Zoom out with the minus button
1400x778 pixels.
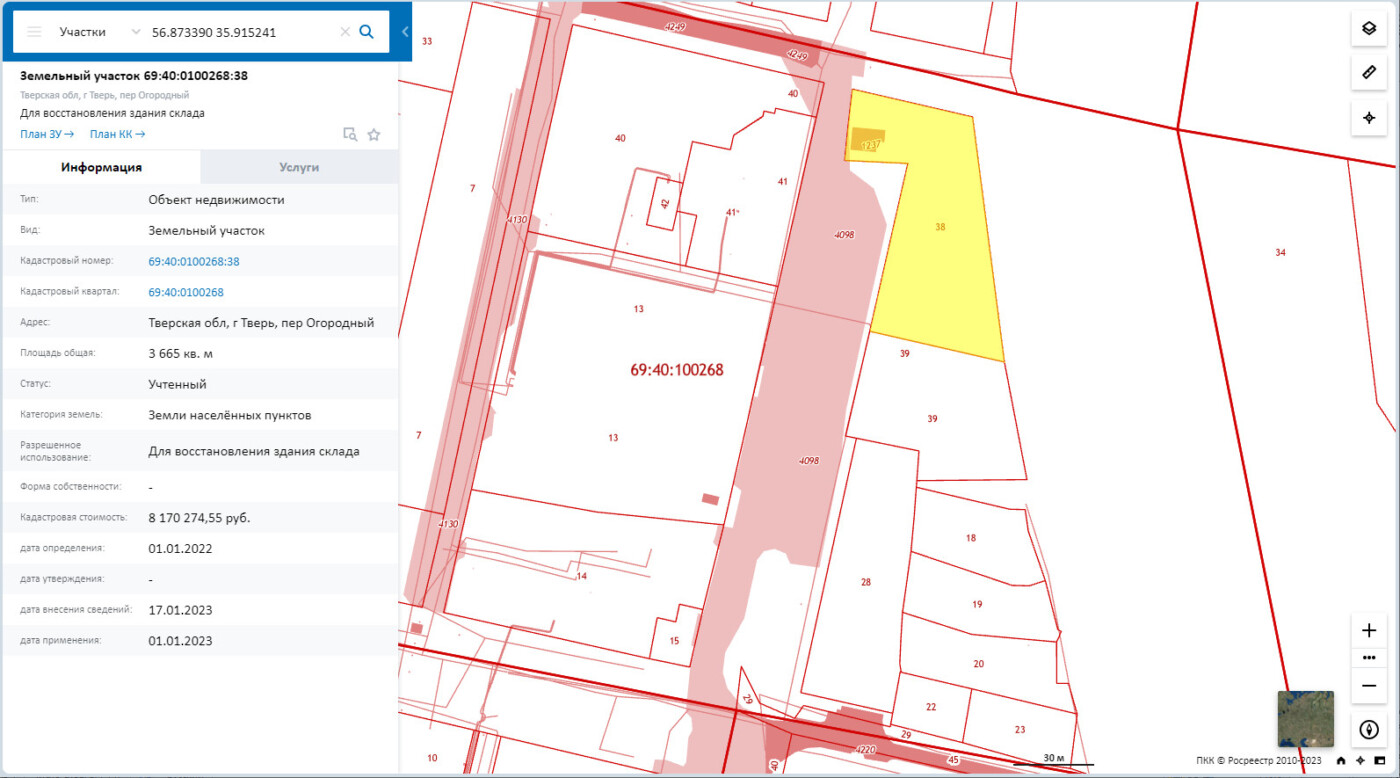click(x=1369, y=685)
